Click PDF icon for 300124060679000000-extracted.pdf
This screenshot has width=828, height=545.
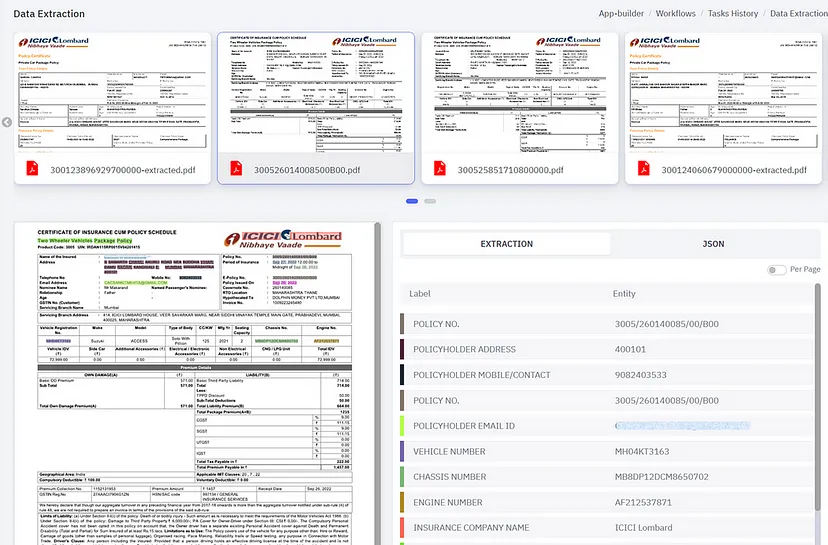[x=643, y=169]
